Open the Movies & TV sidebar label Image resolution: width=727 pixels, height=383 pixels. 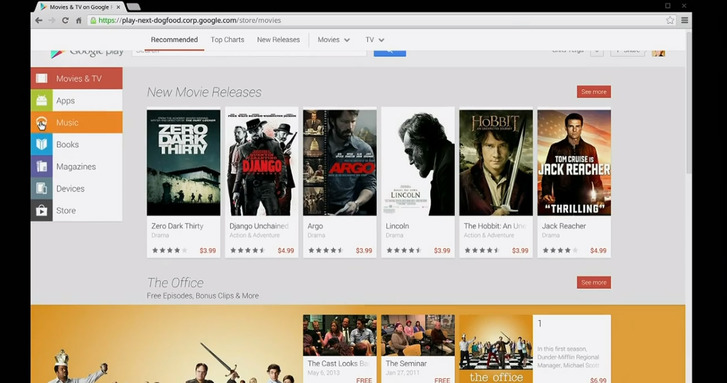[79, 79]
